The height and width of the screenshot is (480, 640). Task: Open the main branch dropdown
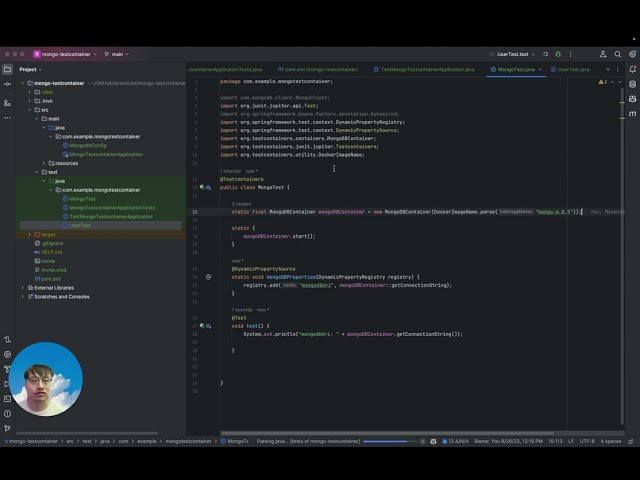pyautogui.click(x=116, y=54)
